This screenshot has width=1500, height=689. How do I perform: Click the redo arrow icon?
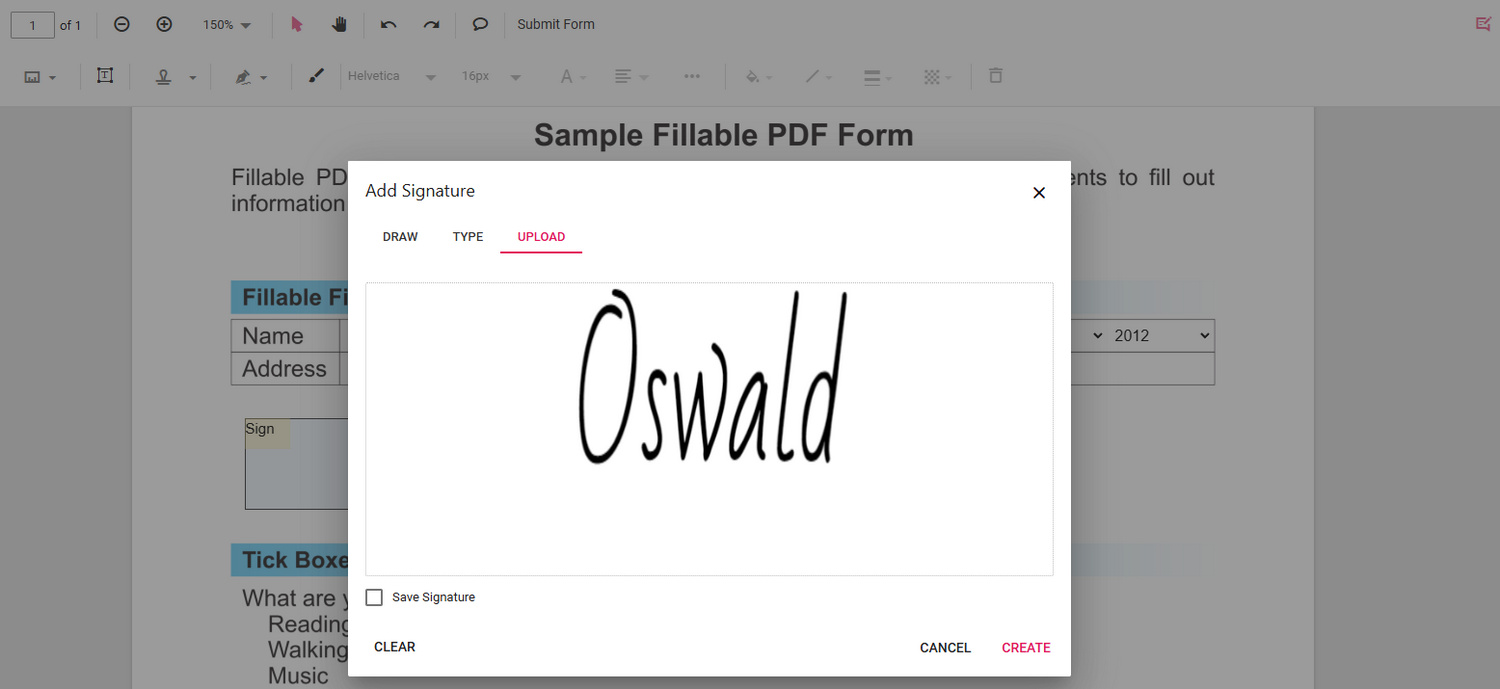click(431, 24)
